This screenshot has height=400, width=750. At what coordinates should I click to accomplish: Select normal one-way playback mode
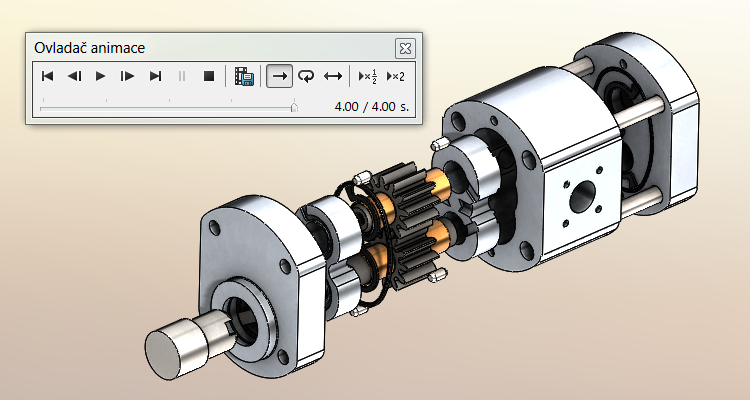click(x=279, y=76)
